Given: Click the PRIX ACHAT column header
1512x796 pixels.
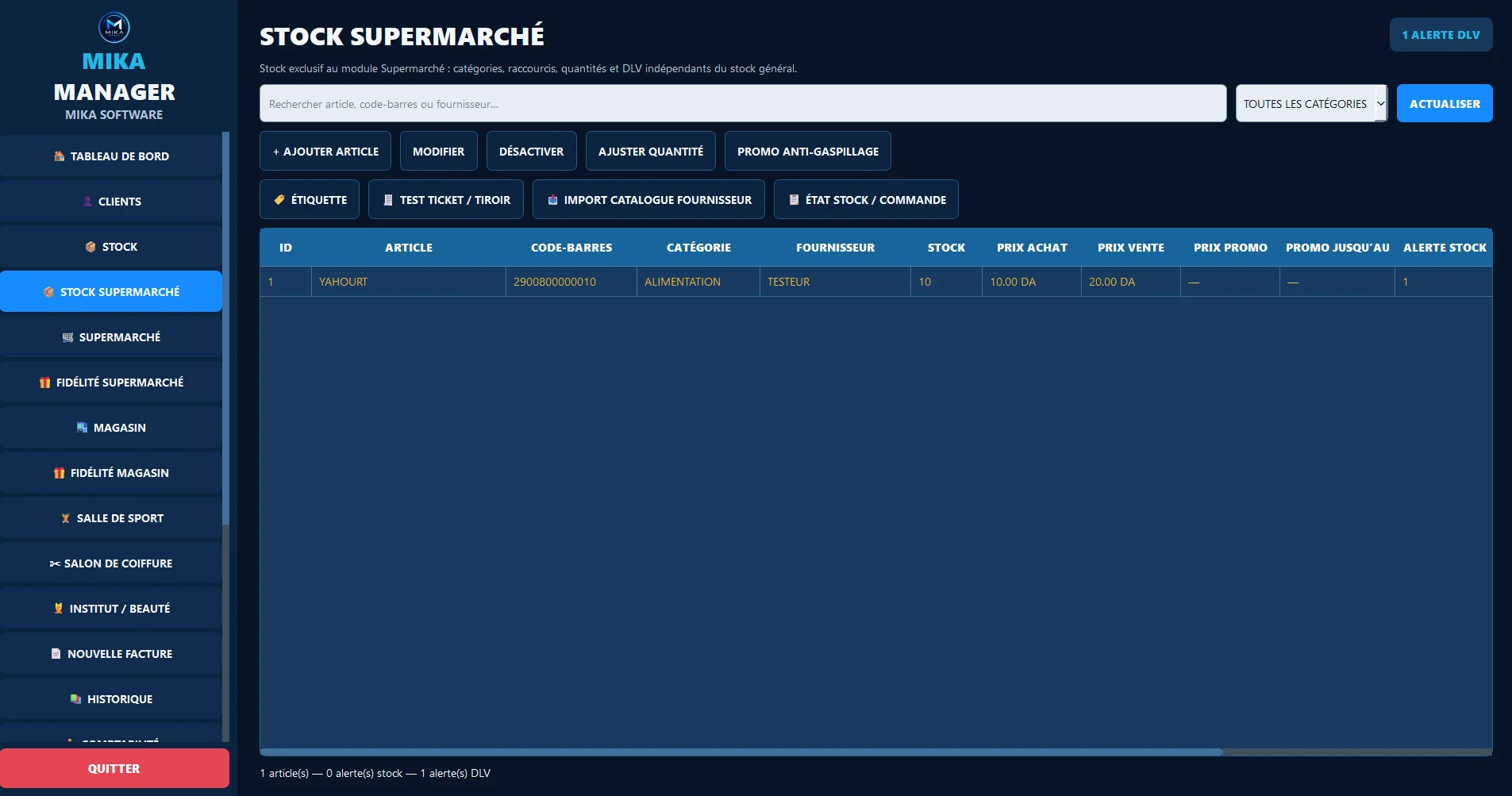Looking at the screenshot, I should pos(1032,248).
